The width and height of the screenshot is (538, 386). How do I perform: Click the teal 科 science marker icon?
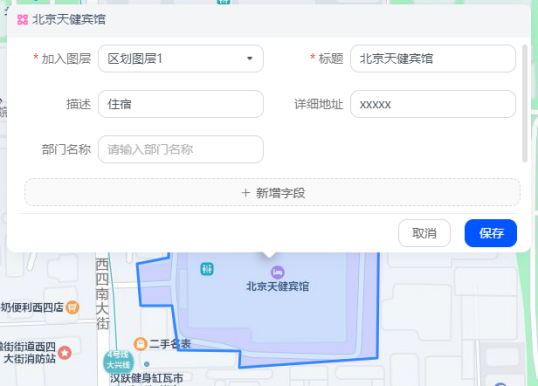[207, 269]
